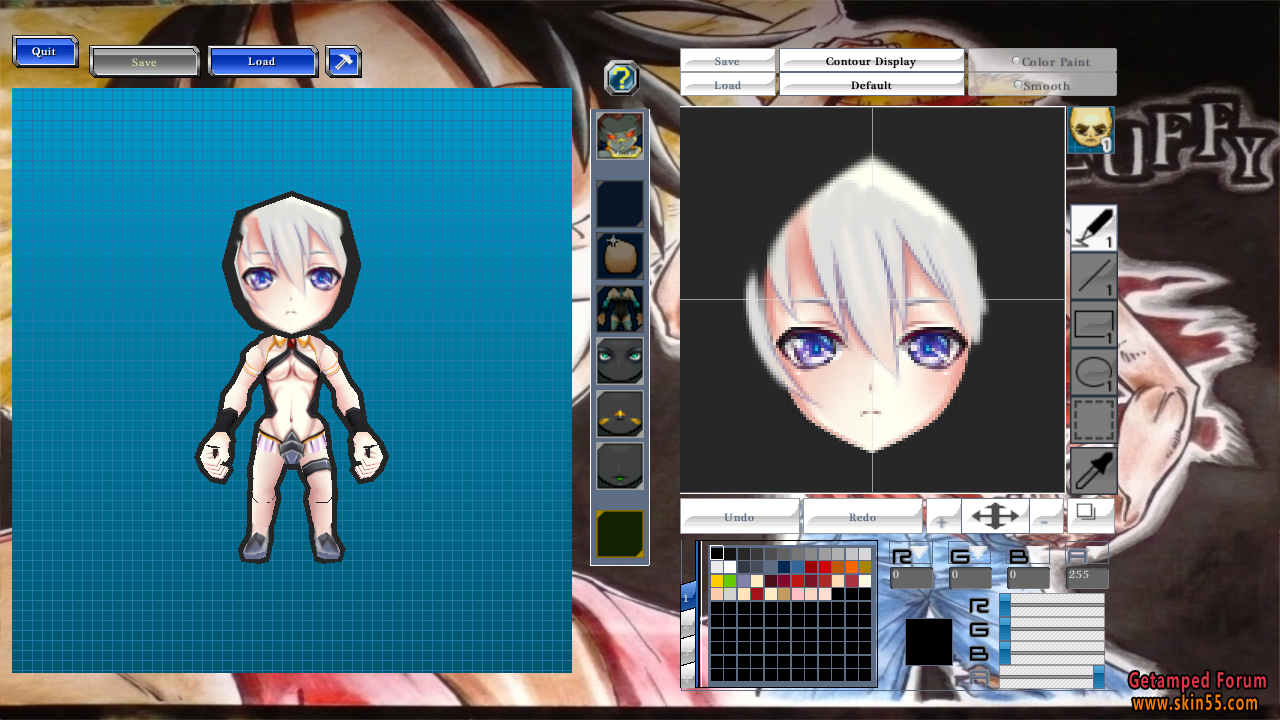This screenshot has height=720, width=1280.
Task: Click the Contour Display button
Action: [x=871, y=61]
